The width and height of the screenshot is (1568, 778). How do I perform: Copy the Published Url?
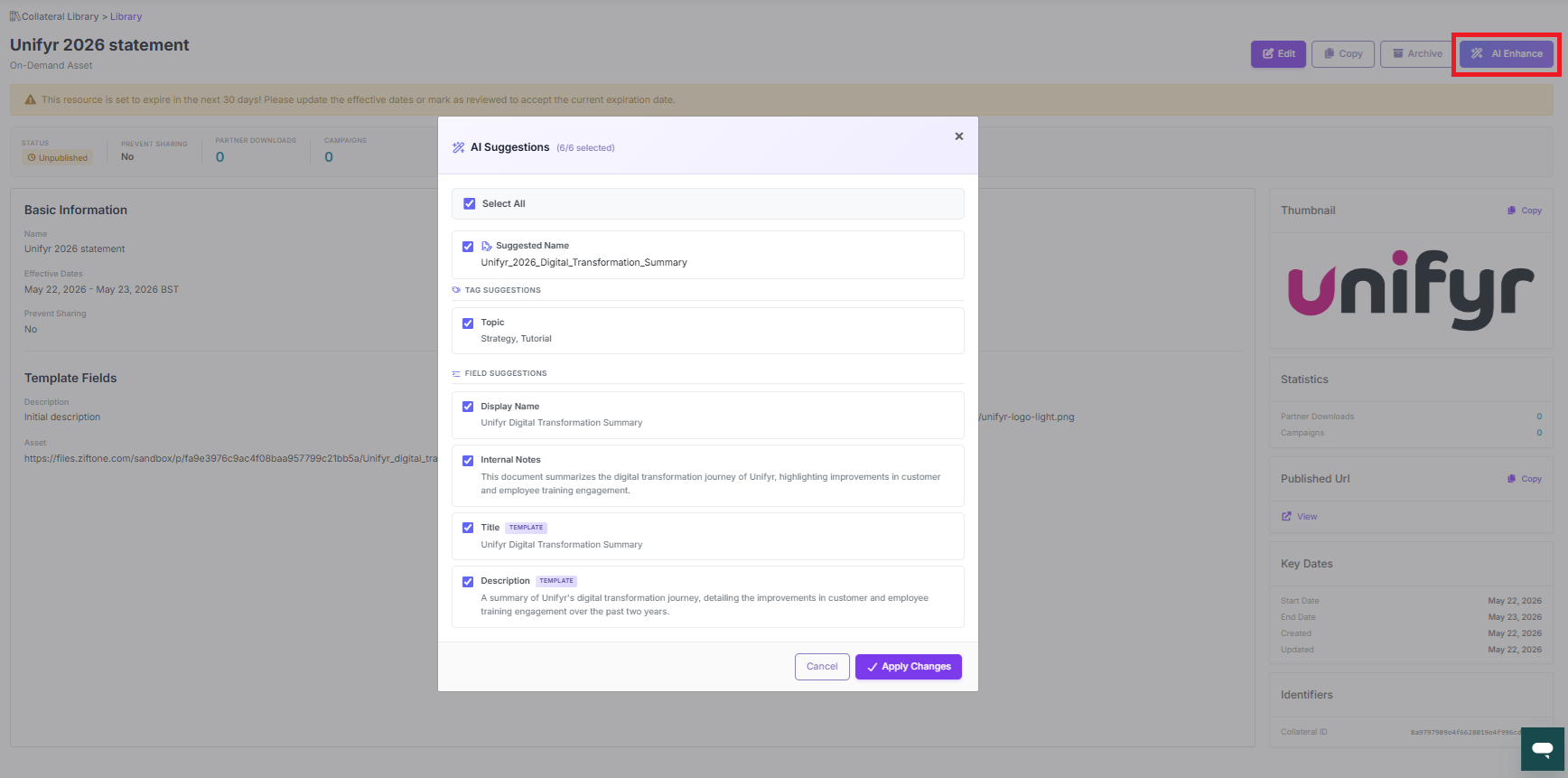click(x=1525, y=479)
